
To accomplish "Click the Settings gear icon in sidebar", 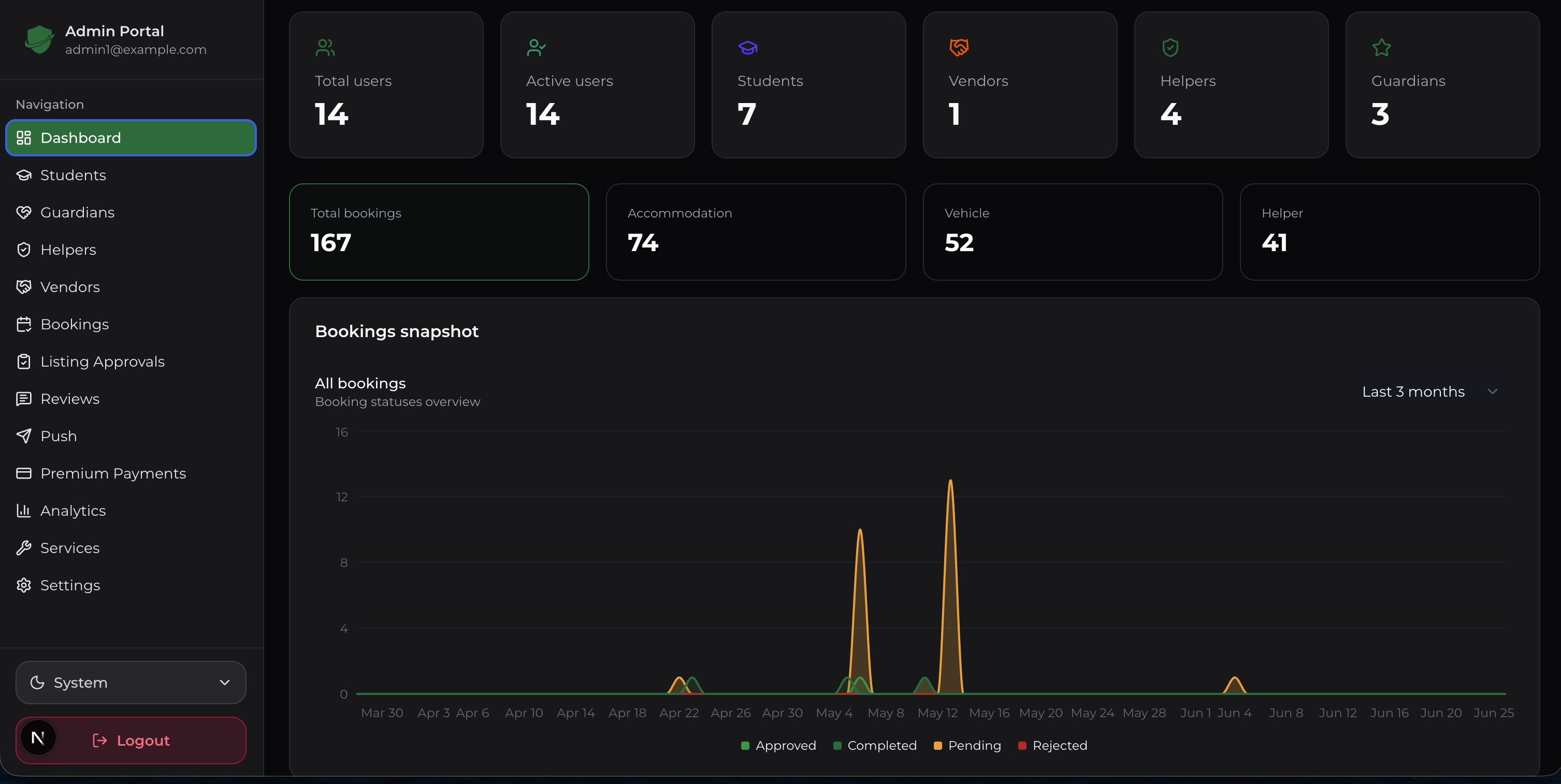I will (x=24, y=585).
